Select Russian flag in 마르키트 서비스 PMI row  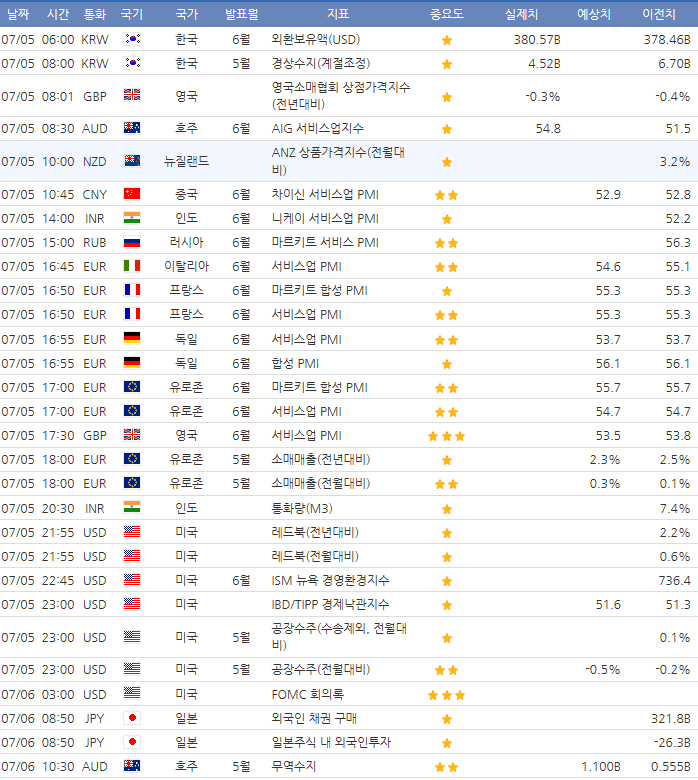(132, 242)
